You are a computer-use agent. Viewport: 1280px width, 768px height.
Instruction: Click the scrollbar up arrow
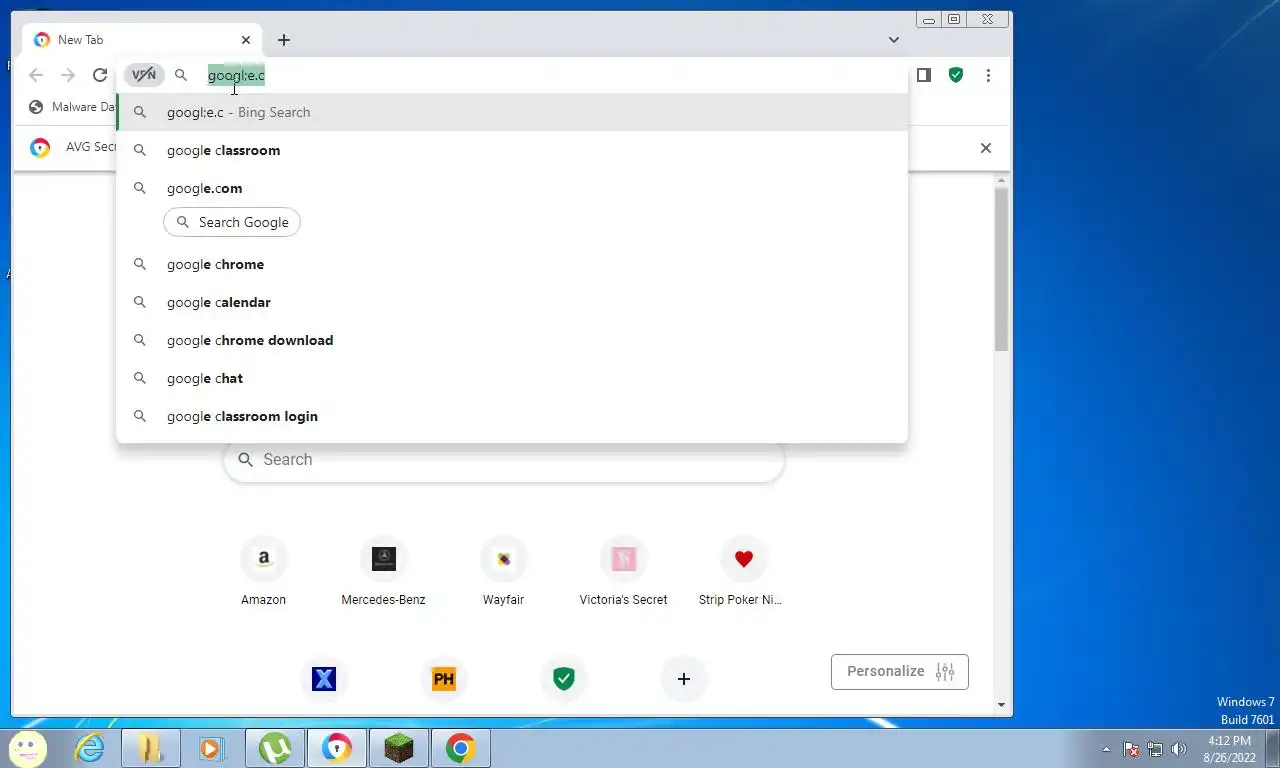1001,181
